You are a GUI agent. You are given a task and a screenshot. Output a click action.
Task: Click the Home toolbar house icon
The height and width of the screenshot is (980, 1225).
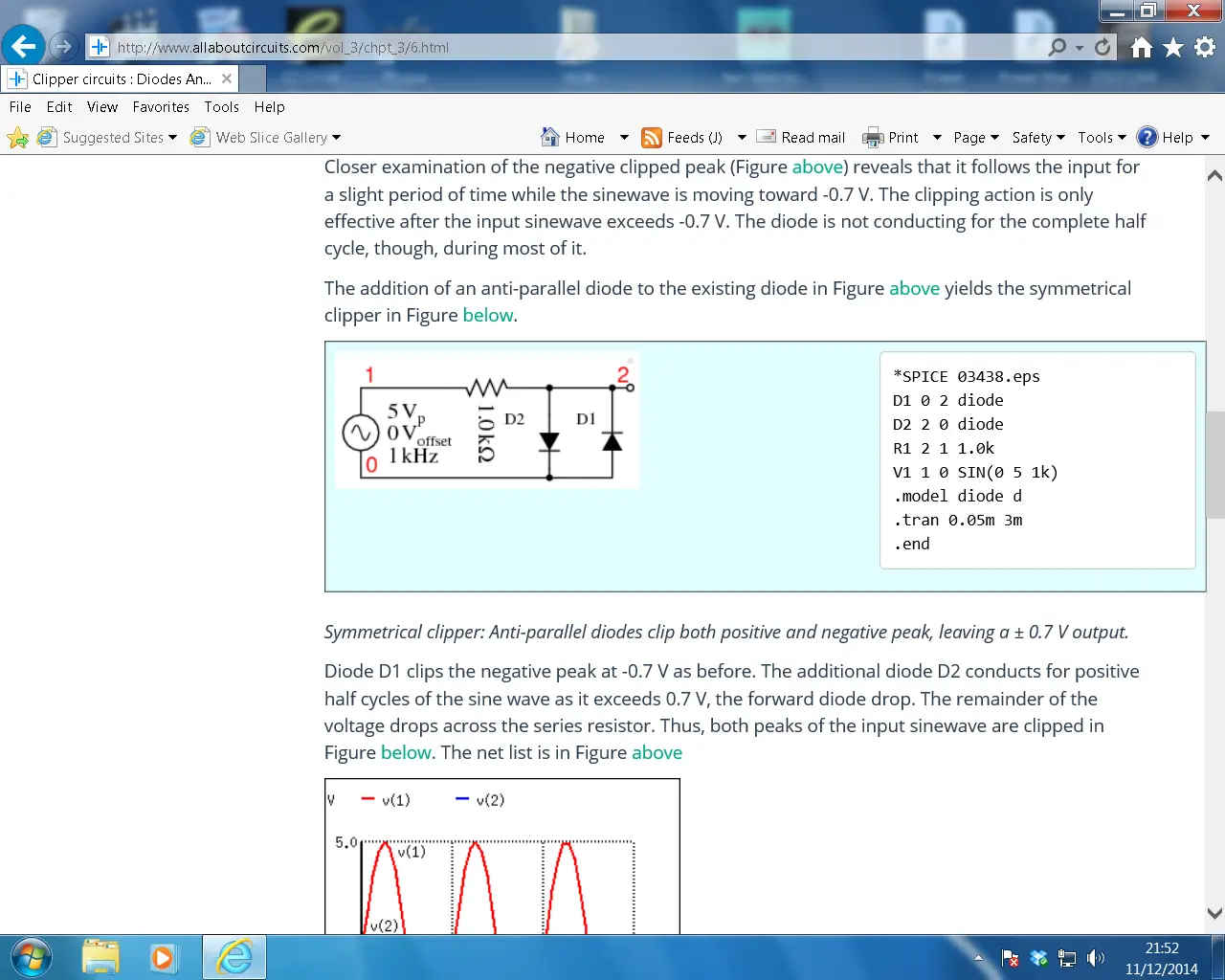549,137
